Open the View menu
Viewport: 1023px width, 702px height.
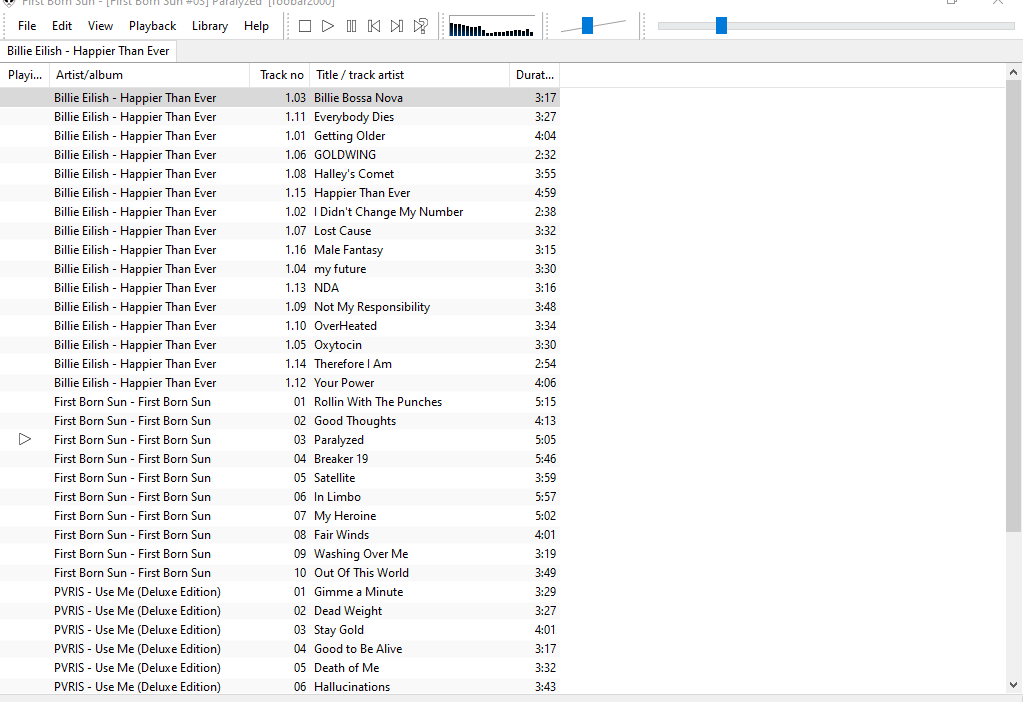point(100,26)
